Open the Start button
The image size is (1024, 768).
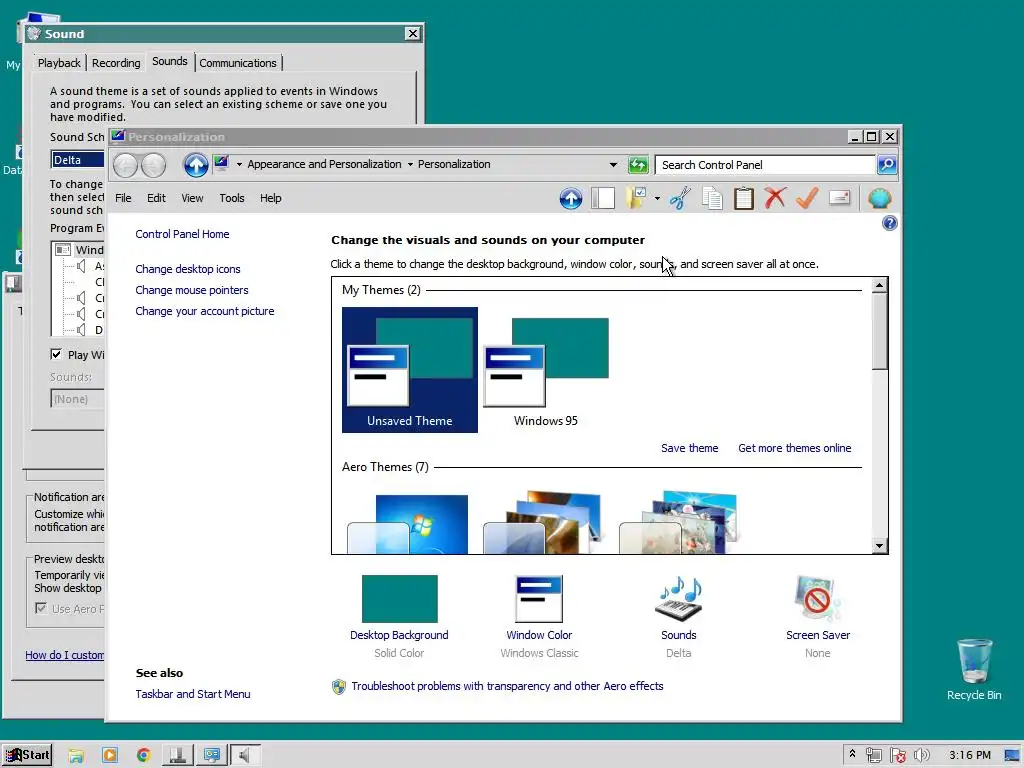27,756
